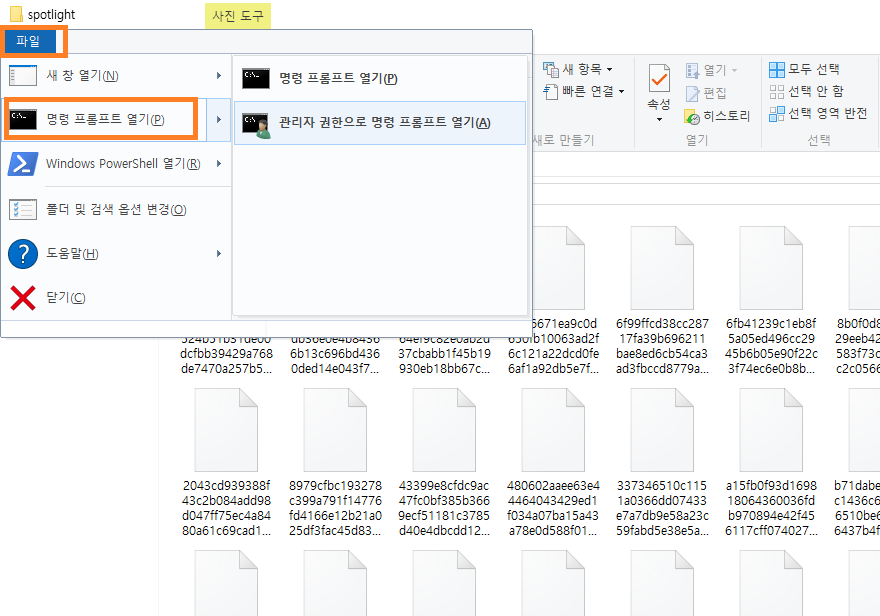Viewport: 880px width, 616px height.
Task: Click 모두 선택 in ribbon
Action: pyautogui.click(x=804, y=69)
